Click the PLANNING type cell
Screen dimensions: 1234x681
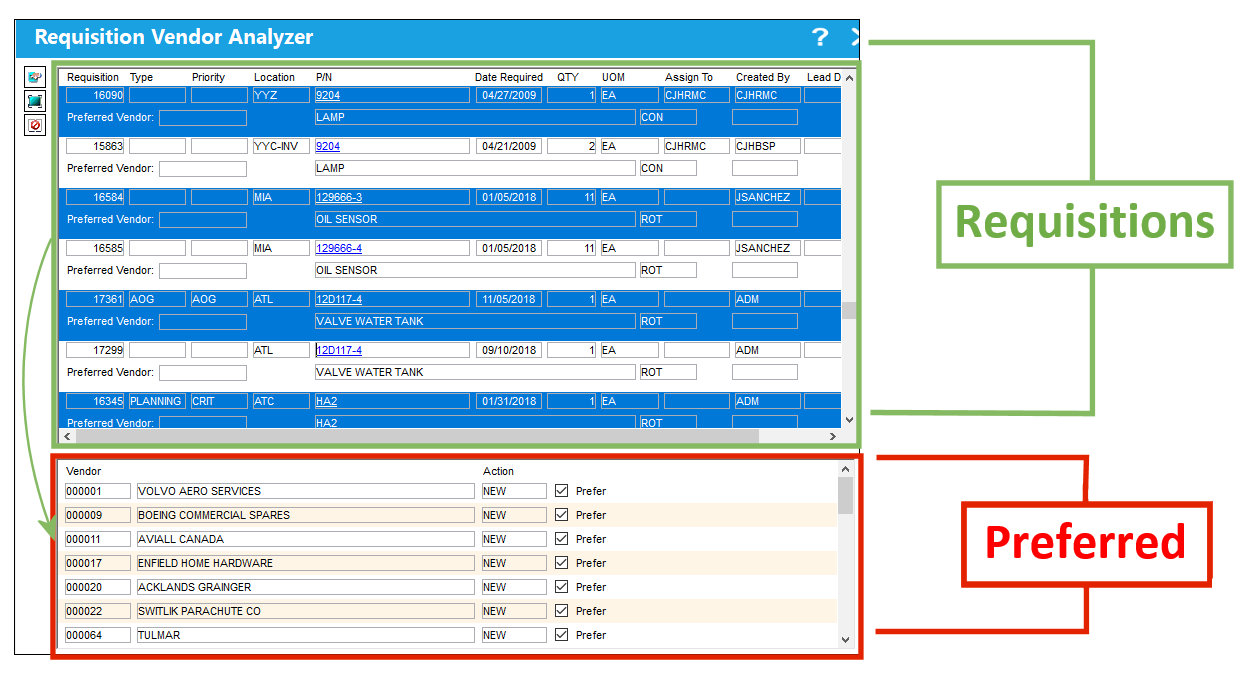click(x=157, y=402)
